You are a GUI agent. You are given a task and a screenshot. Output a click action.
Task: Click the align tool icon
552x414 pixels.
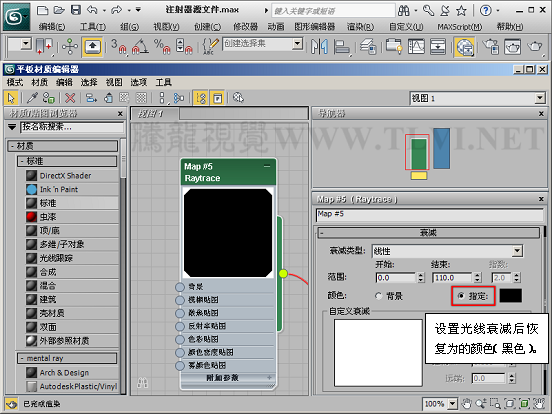tap(341, 47)
